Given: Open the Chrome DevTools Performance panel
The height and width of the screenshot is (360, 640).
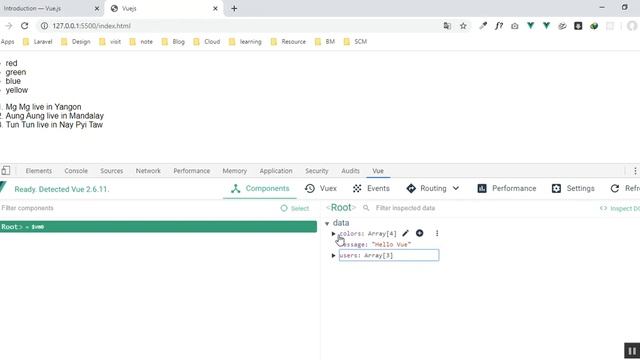Looking at the screenshot, I should (x=192, y=171).
